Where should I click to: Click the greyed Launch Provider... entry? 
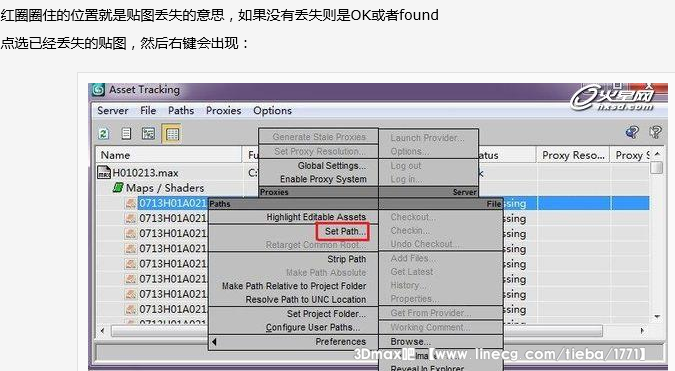[x=427, y=138]
